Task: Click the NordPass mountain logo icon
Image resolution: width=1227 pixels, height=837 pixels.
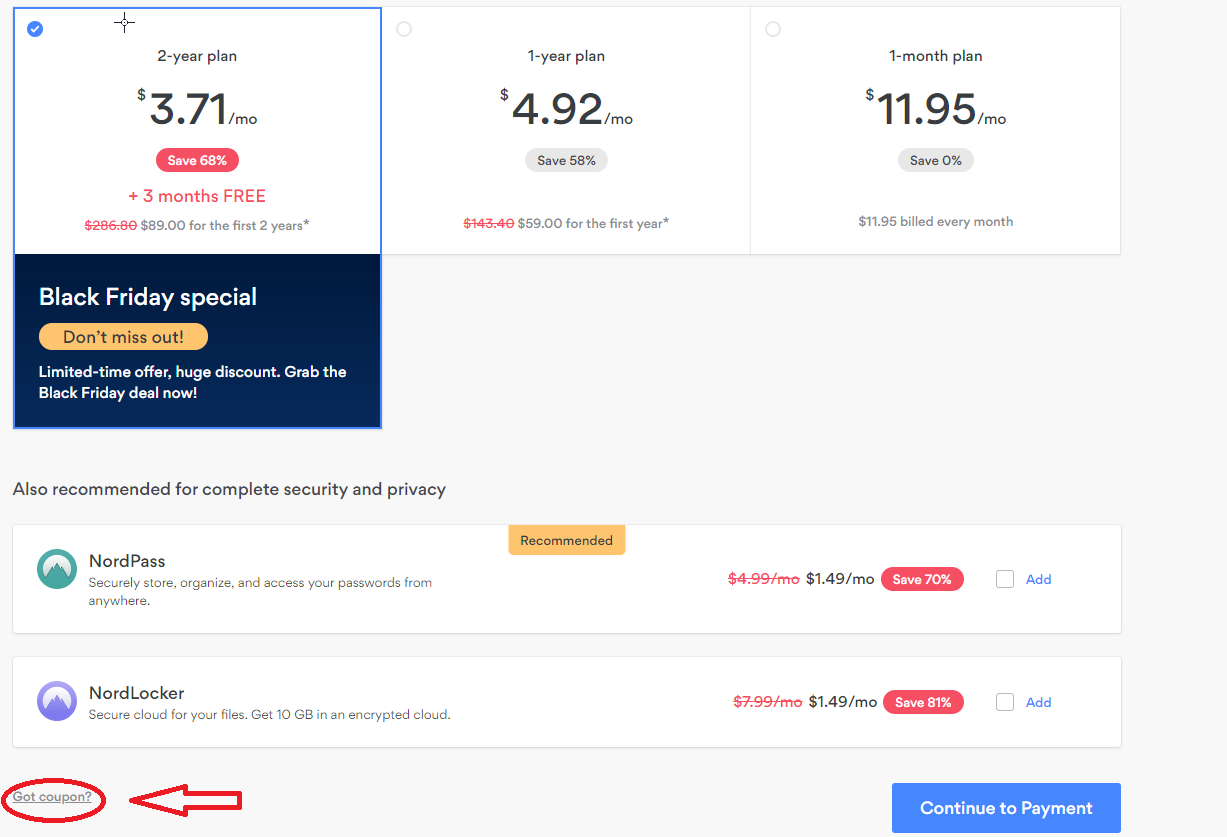Action: [57, 568]
